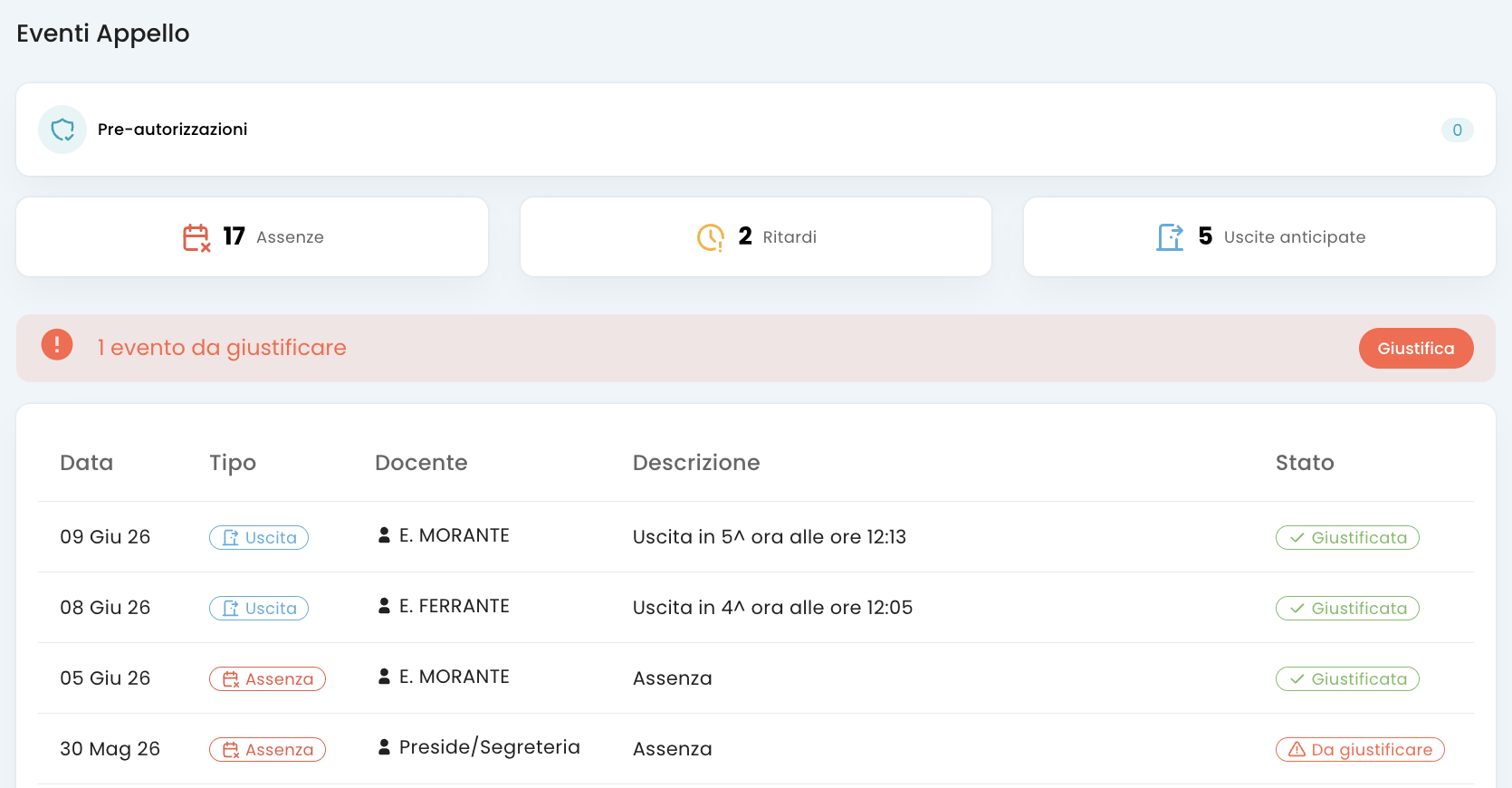Viewport: 1512px width, 788px height.
Task: Open the 17 Assenze summary card
Action: [253, 237]
